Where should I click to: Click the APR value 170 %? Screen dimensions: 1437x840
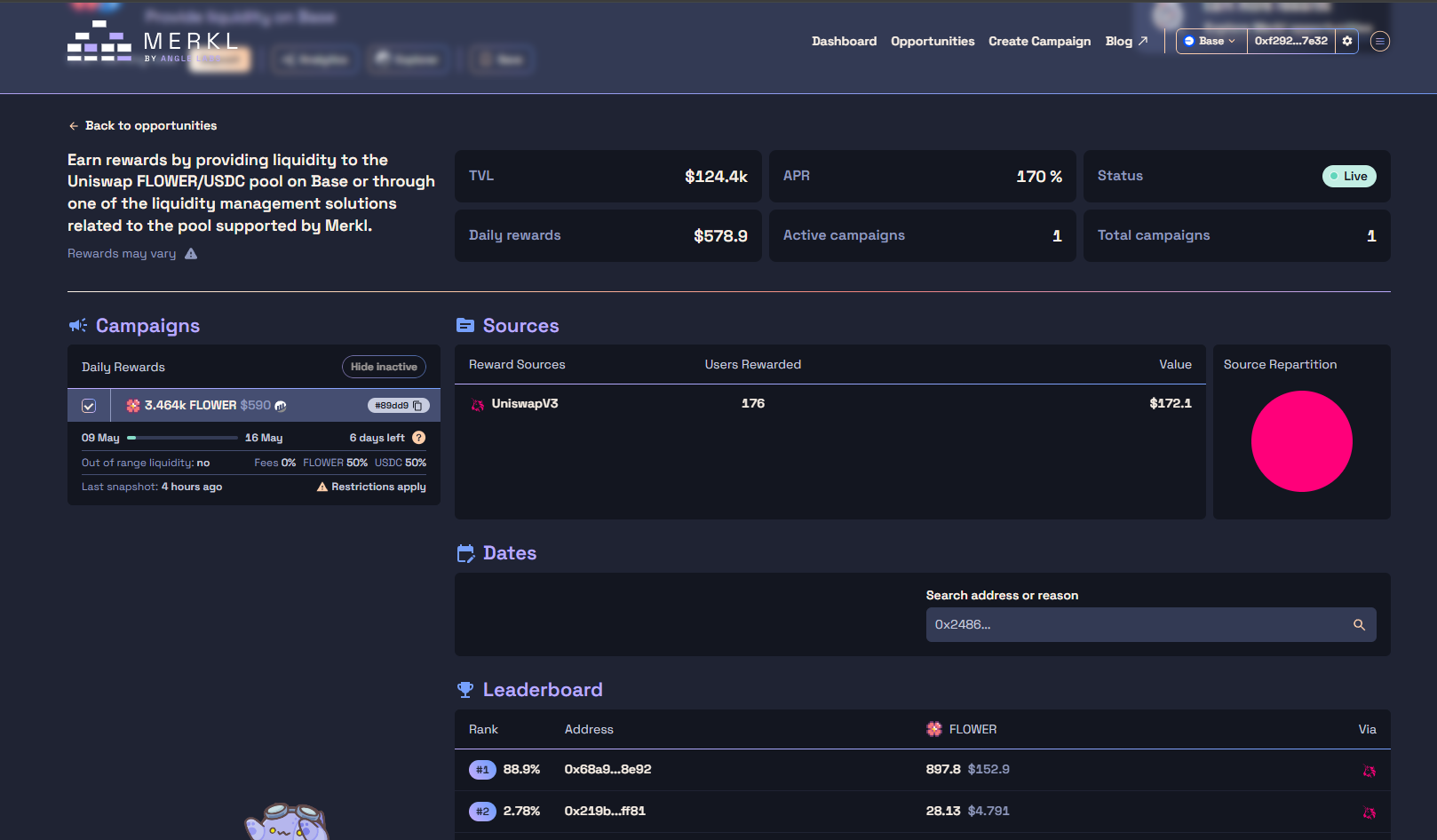(x=1039, y=176)
